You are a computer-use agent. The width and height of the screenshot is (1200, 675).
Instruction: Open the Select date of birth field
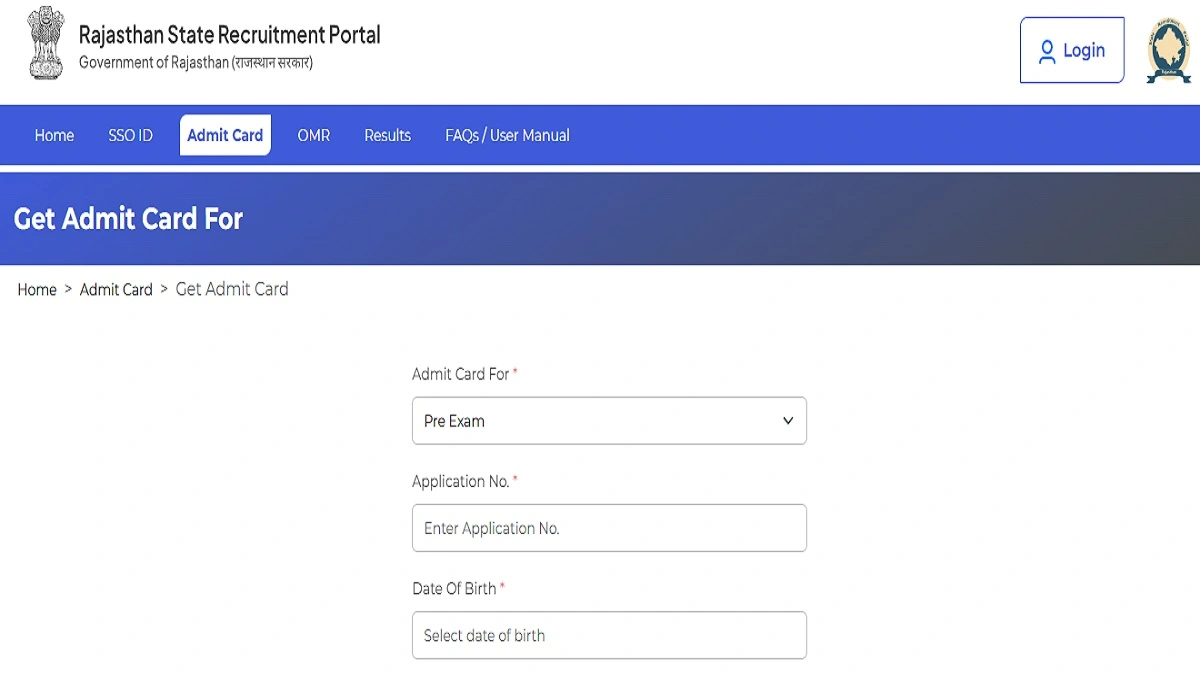(609, 635)
